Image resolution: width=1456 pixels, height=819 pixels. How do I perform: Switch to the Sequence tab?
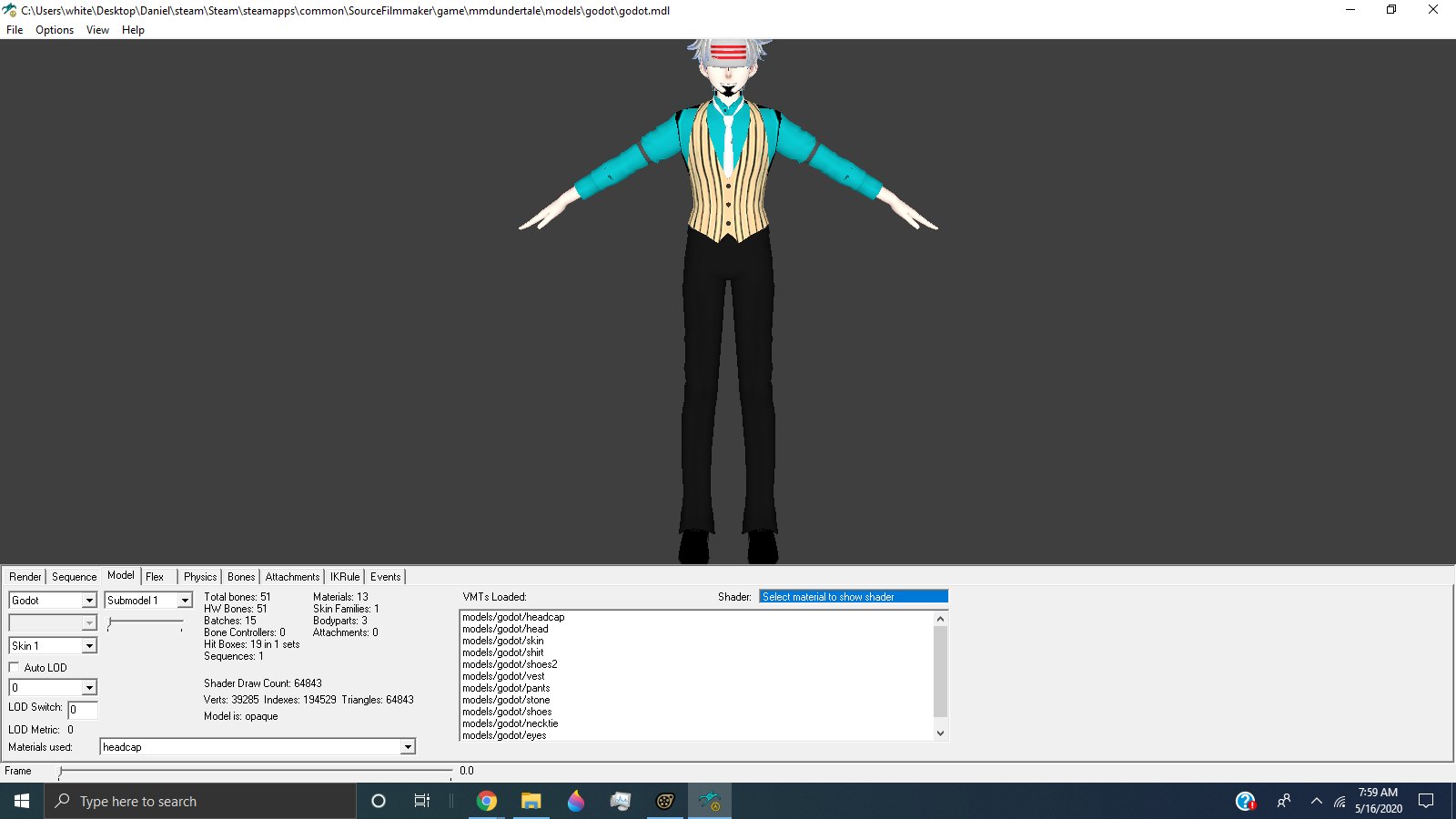coord(74,577)
